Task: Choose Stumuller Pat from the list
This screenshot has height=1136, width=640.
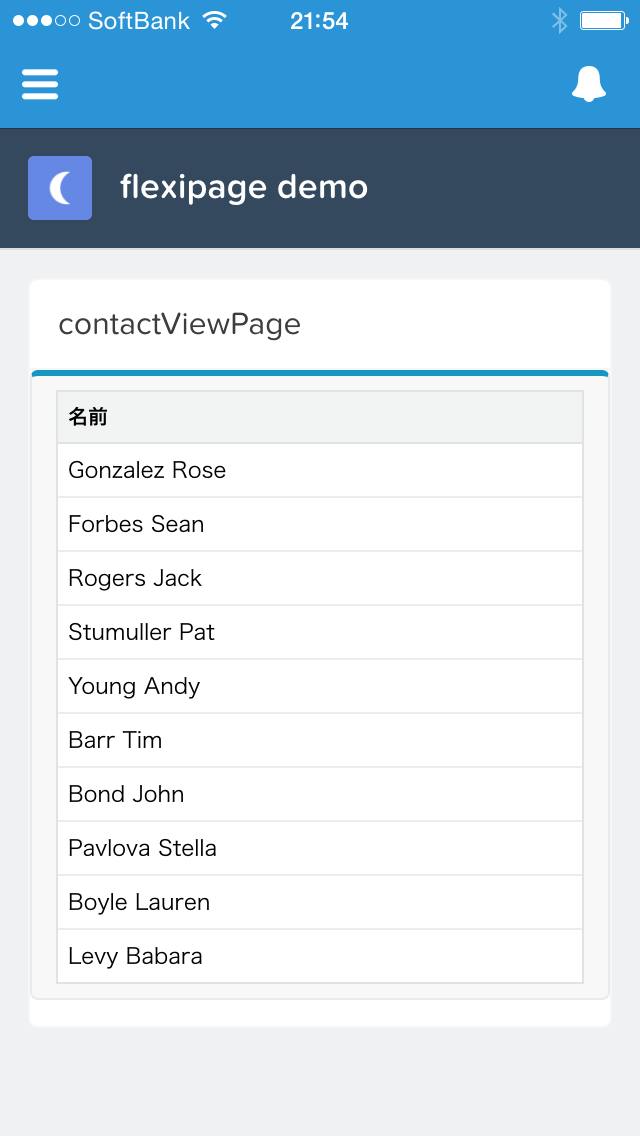Action: [141, 632]
